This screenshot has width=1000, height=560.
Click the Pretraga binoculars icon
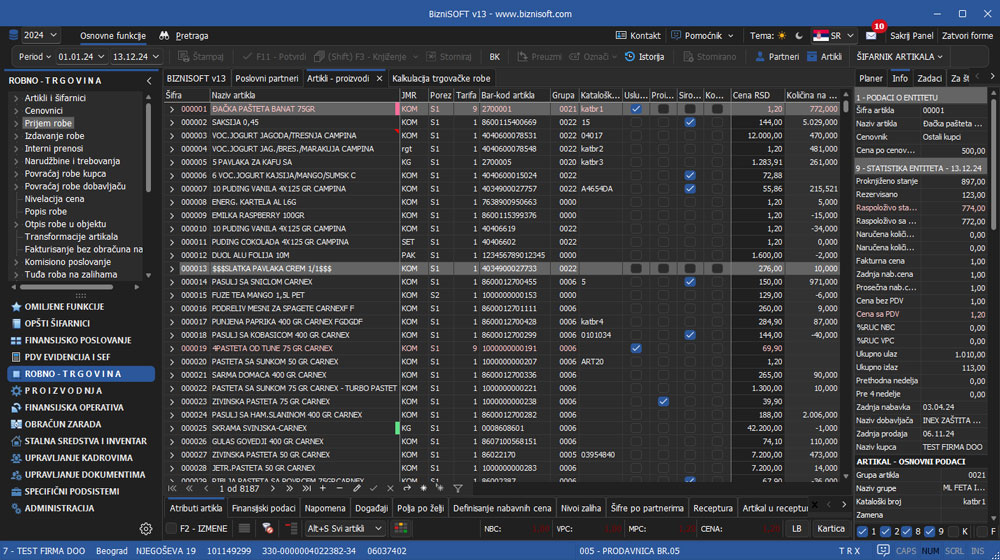pos(164,36)
